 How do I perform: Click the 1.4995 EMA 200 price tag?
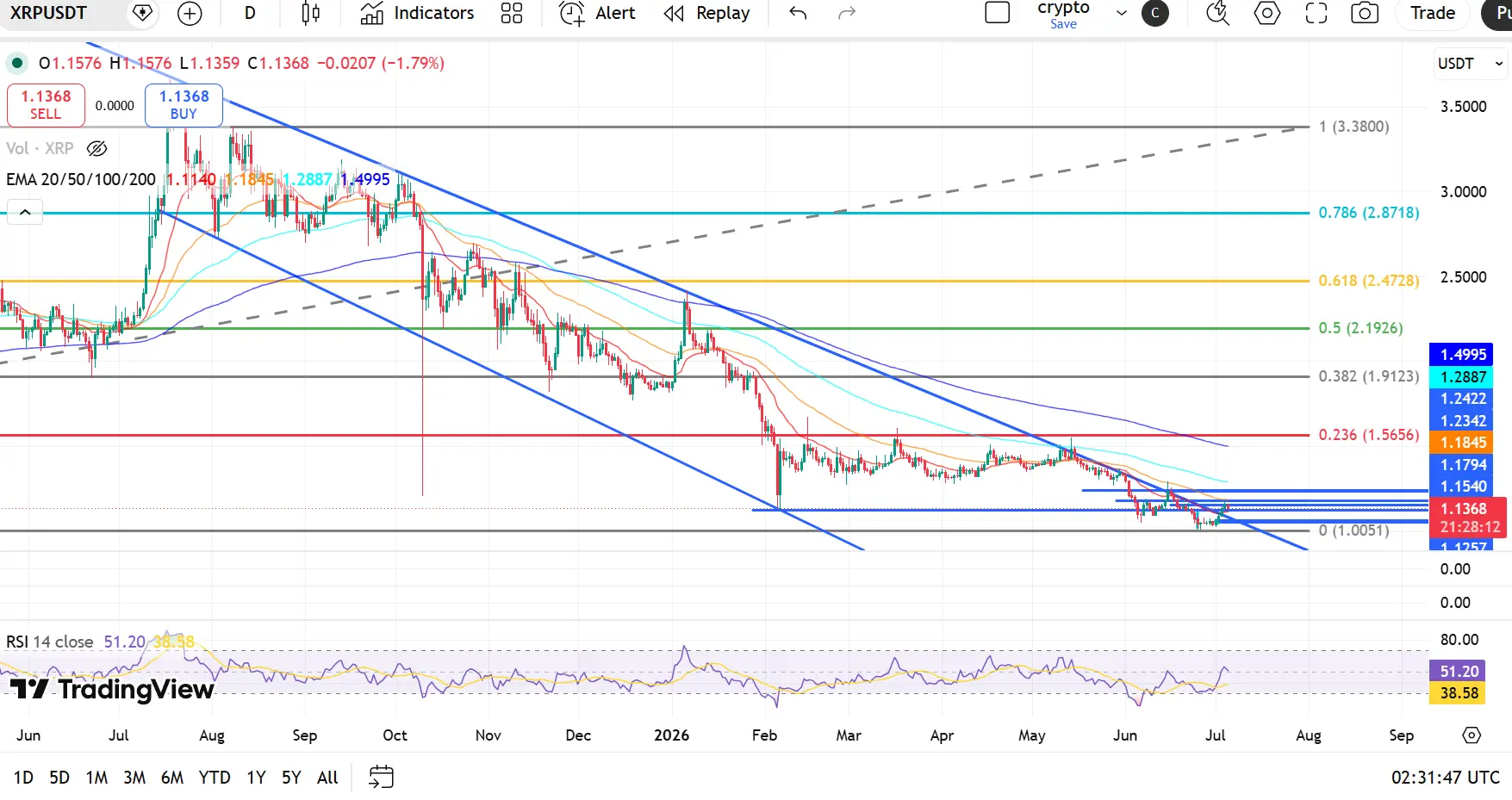[1461, 355]
